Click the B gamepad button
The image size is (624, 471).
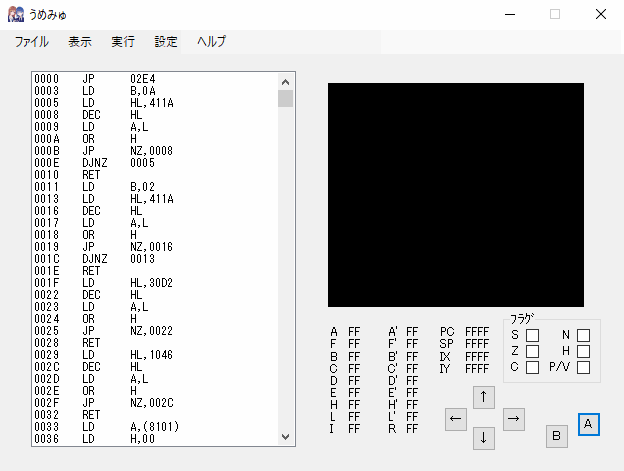(x=557, y=436)
